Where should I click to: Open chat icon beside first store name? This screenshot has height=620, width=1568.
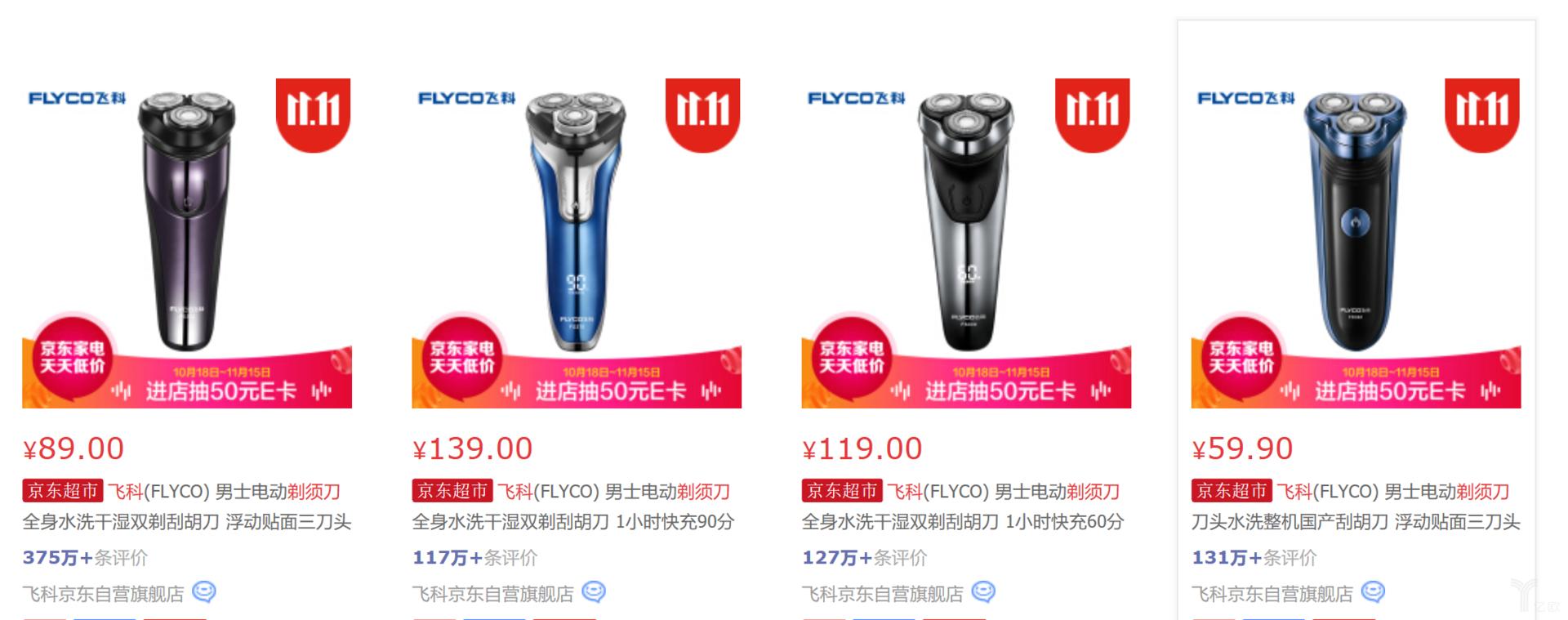point(203,592)
